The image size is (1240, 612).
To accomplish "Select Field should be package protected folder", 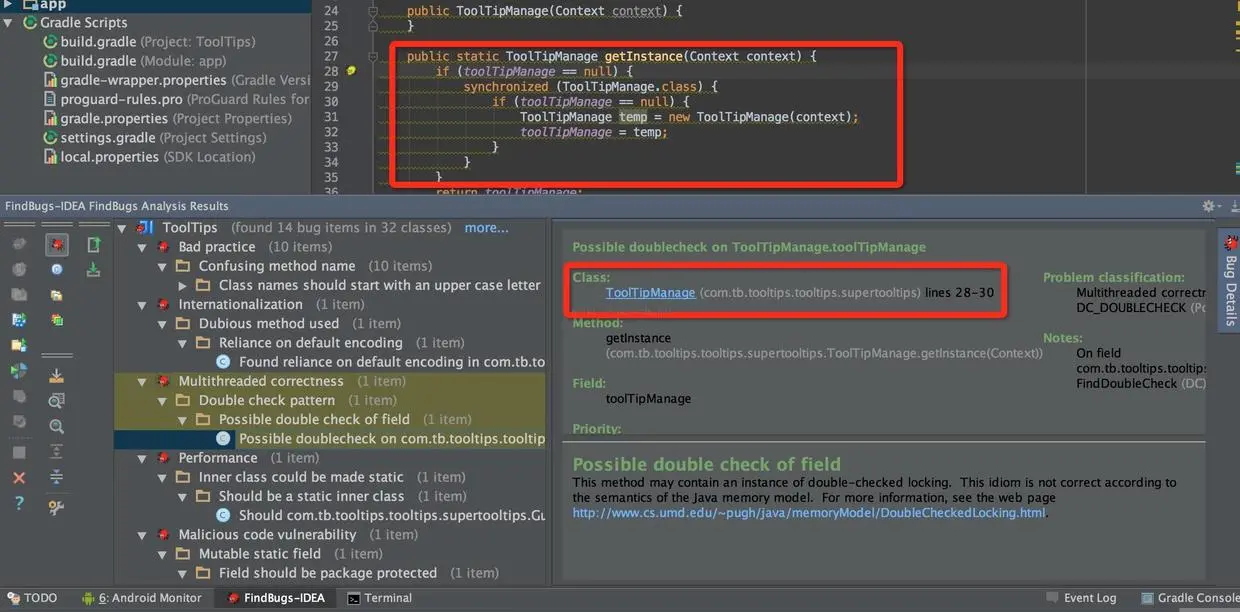I will [x=328, y=573].
